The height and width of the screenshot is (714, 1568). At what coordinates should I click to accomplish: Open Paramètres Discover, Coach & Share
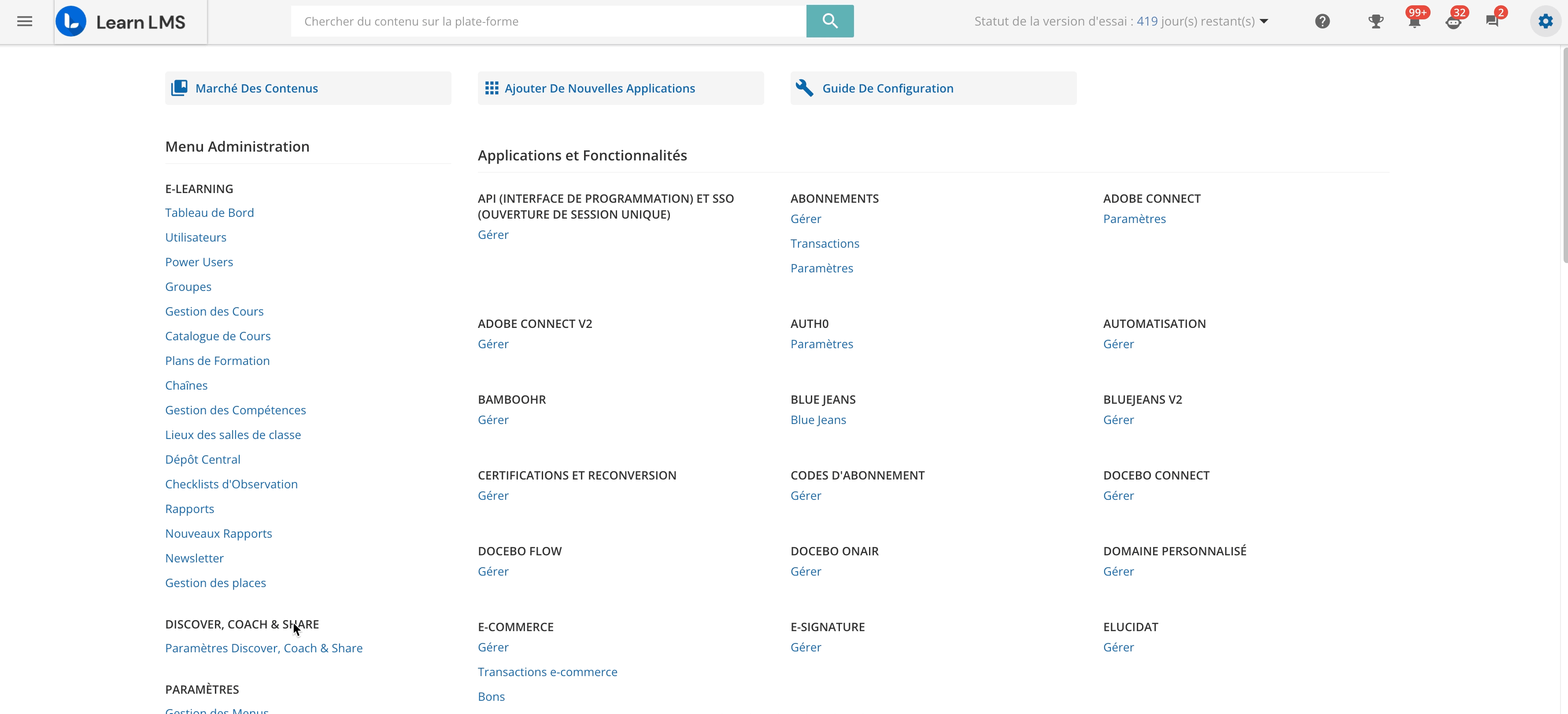263,648
